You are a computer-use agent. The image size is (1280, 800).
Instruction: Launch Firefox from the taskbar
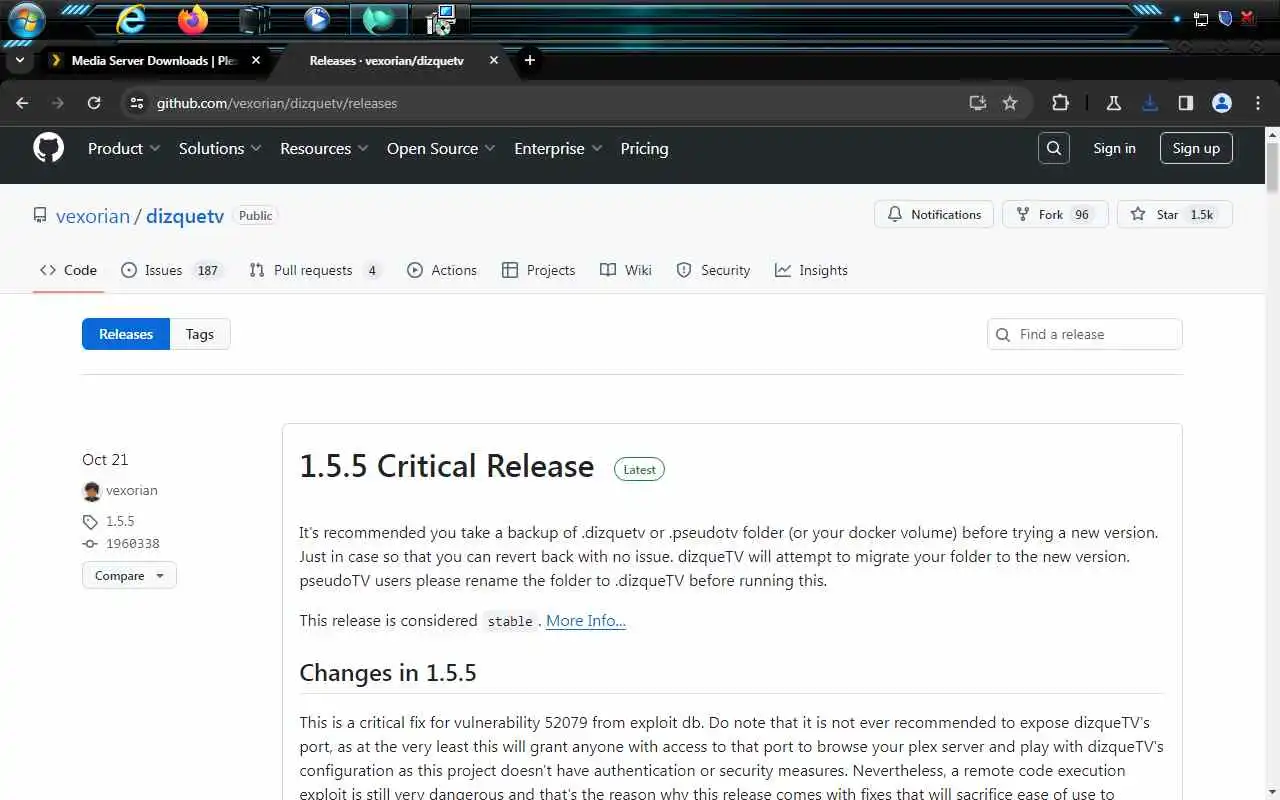point(192,19)
